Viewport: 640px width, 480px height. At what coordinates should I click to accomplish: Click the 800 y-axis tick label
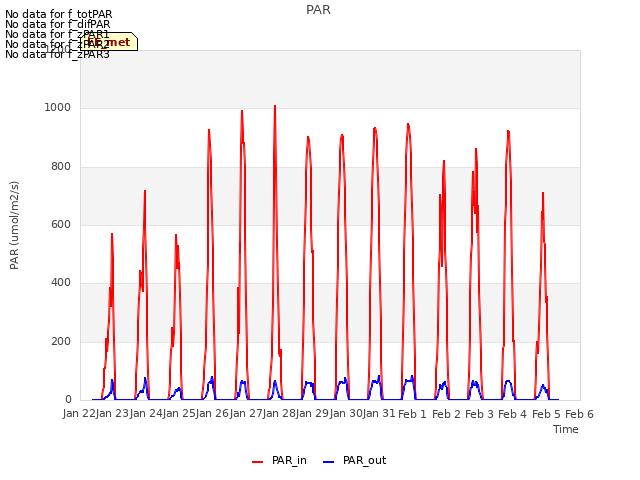pyautogui.click(x=61, y=167)
